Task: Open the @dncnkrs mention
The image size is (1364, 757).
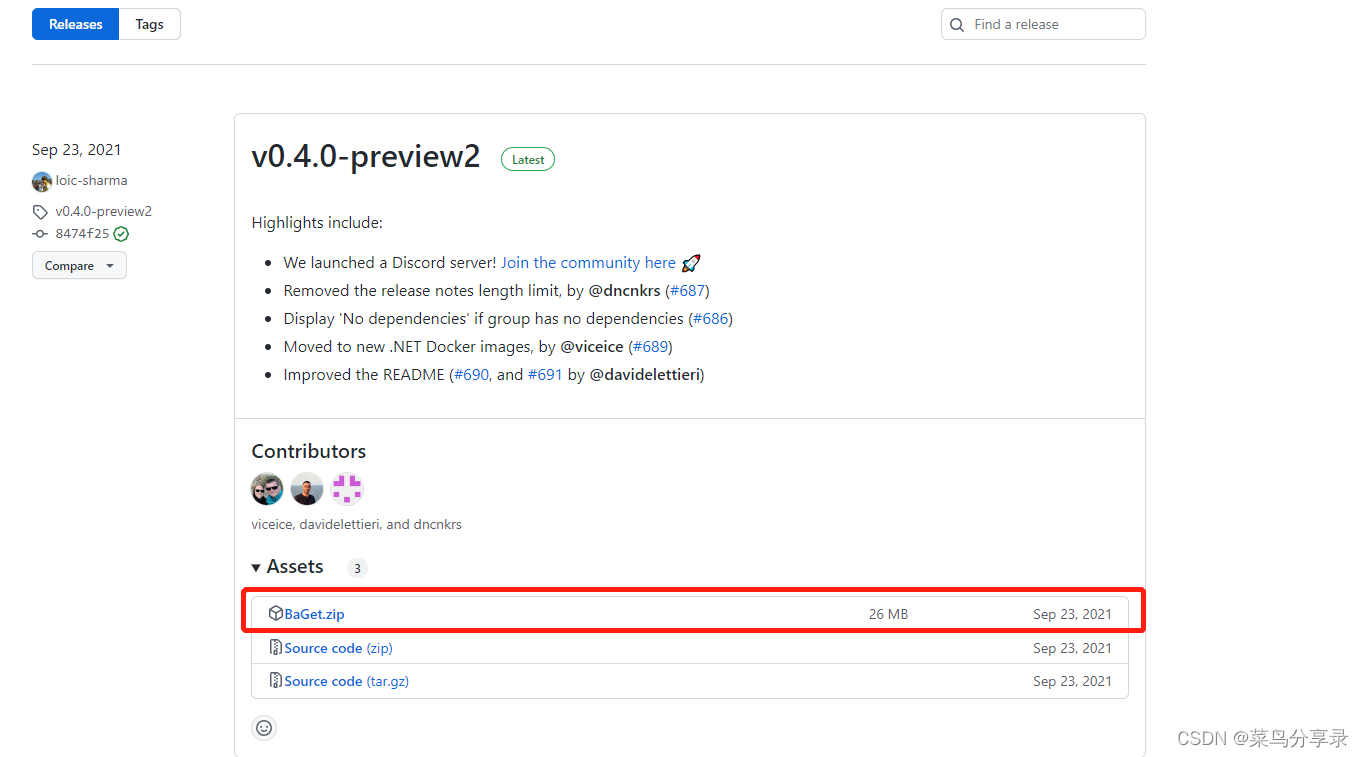Action: point(624,291)
